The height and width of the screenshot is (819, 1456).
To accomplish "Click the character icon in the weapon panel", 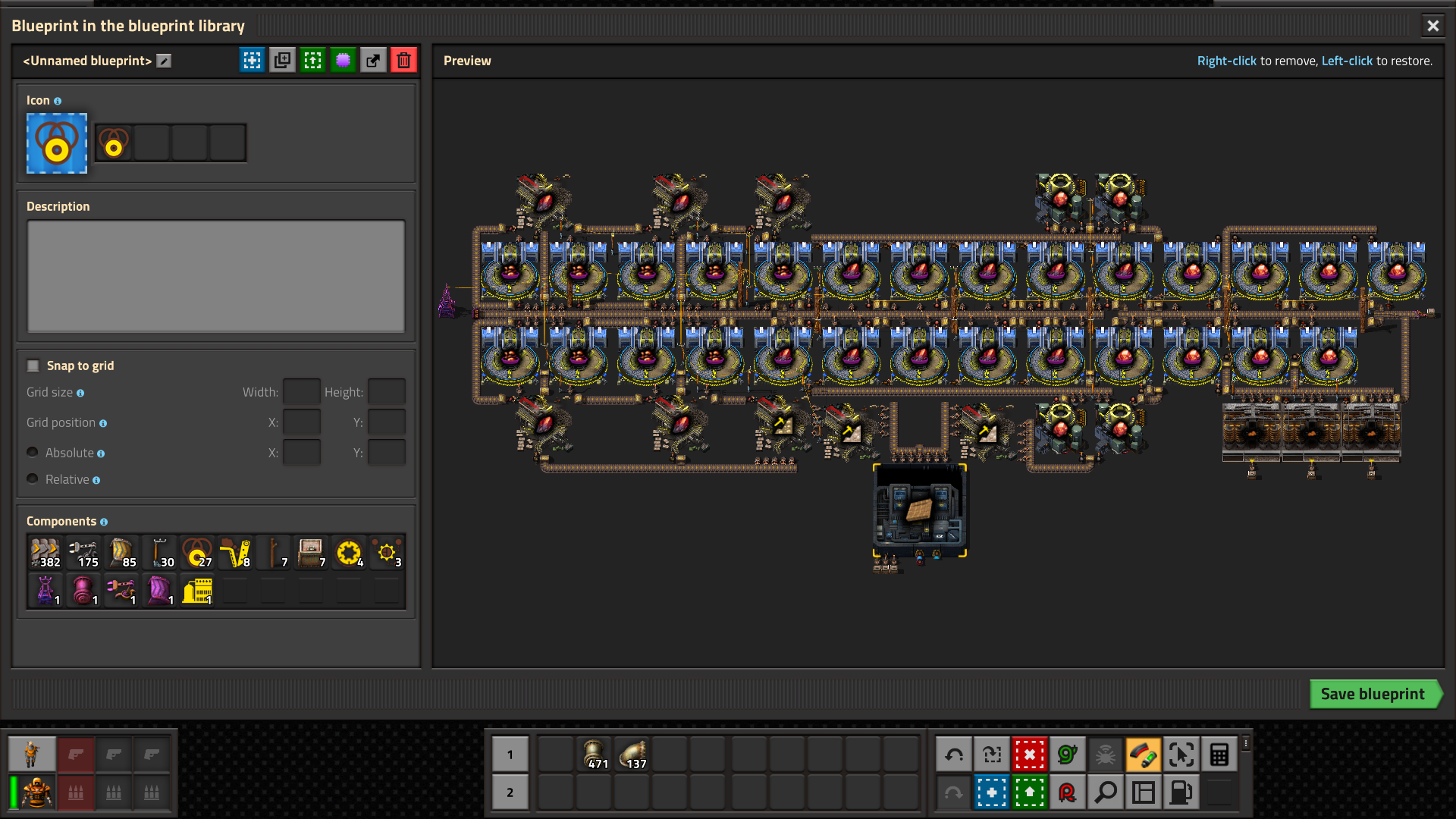I will point(32,755).
